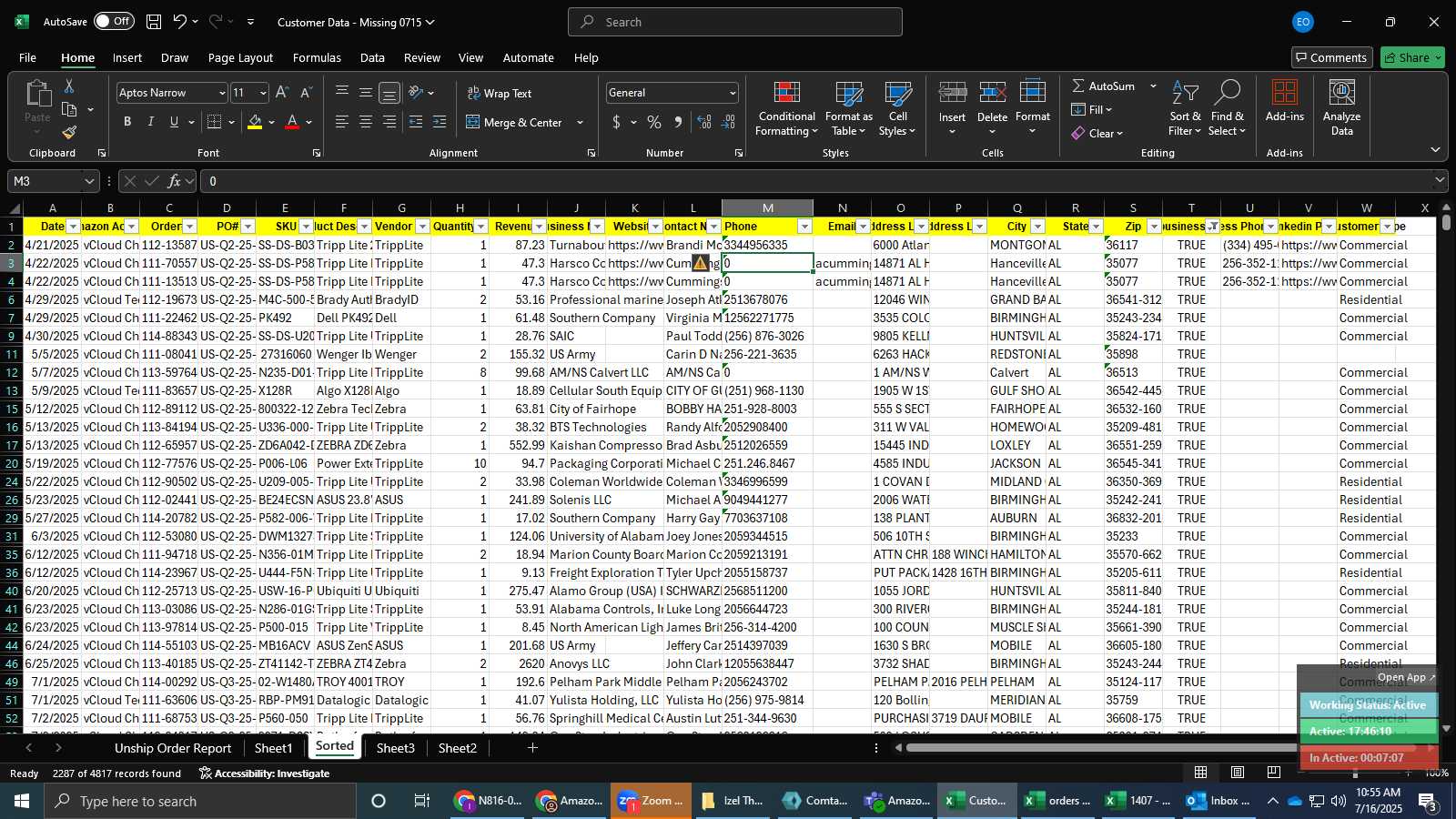1456x819 pixels.
Task: Click the Borders icon
Action: pyautogui.click(x=214, y=122)
